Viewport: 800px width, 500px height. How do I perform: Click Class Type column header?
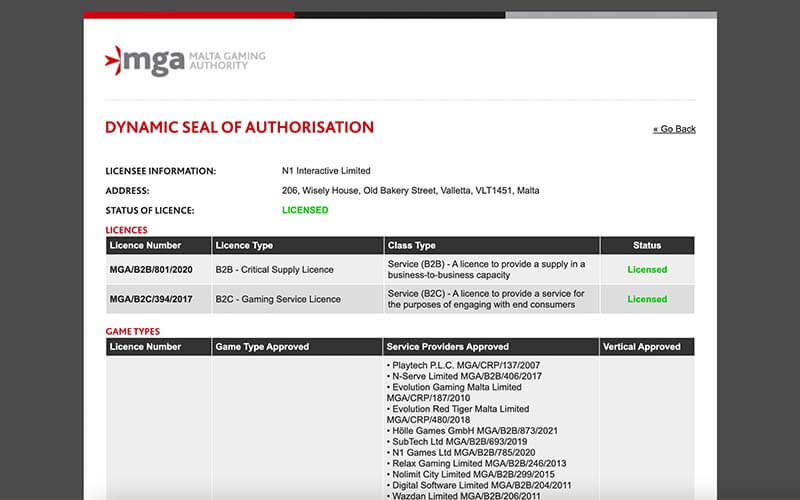pos(492,245)
